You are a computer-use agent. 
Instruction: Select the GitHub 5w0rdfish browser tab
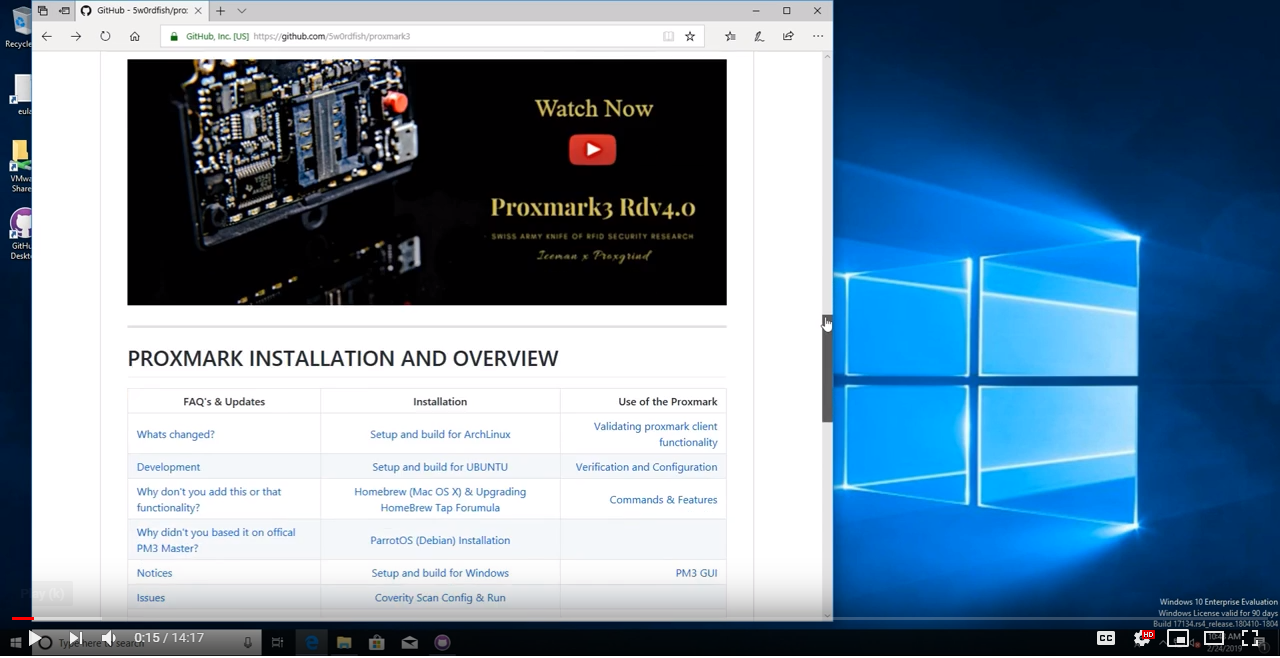pyautogui.click(x=140, y=11)
